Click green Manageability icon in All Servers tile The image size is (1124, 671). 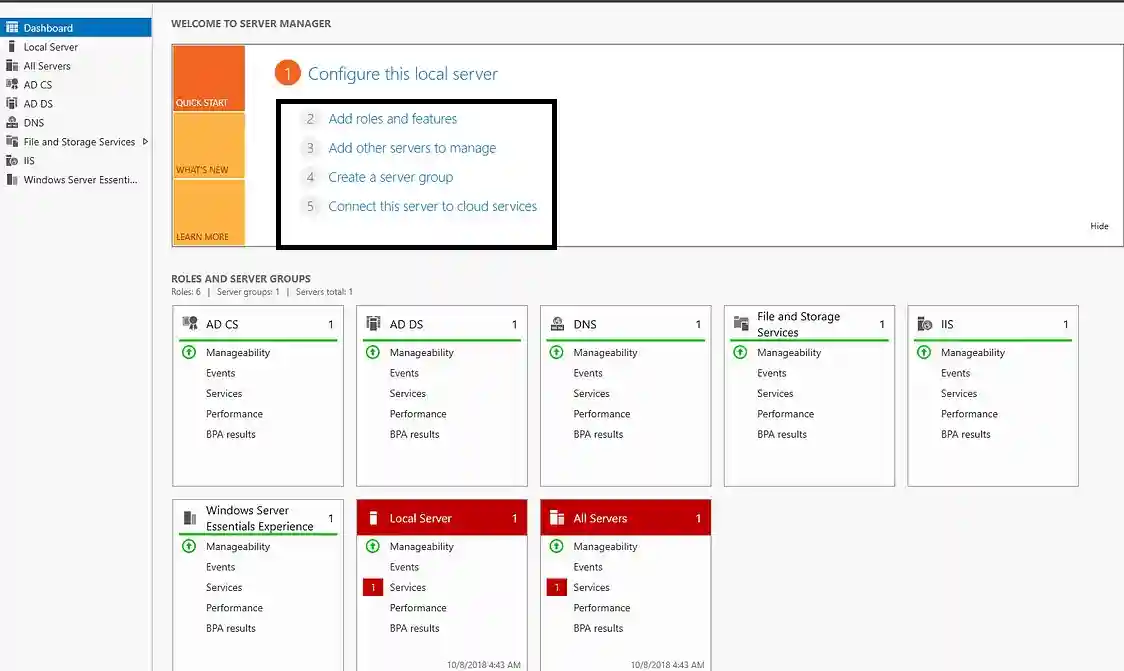click(x=556, y=546)
